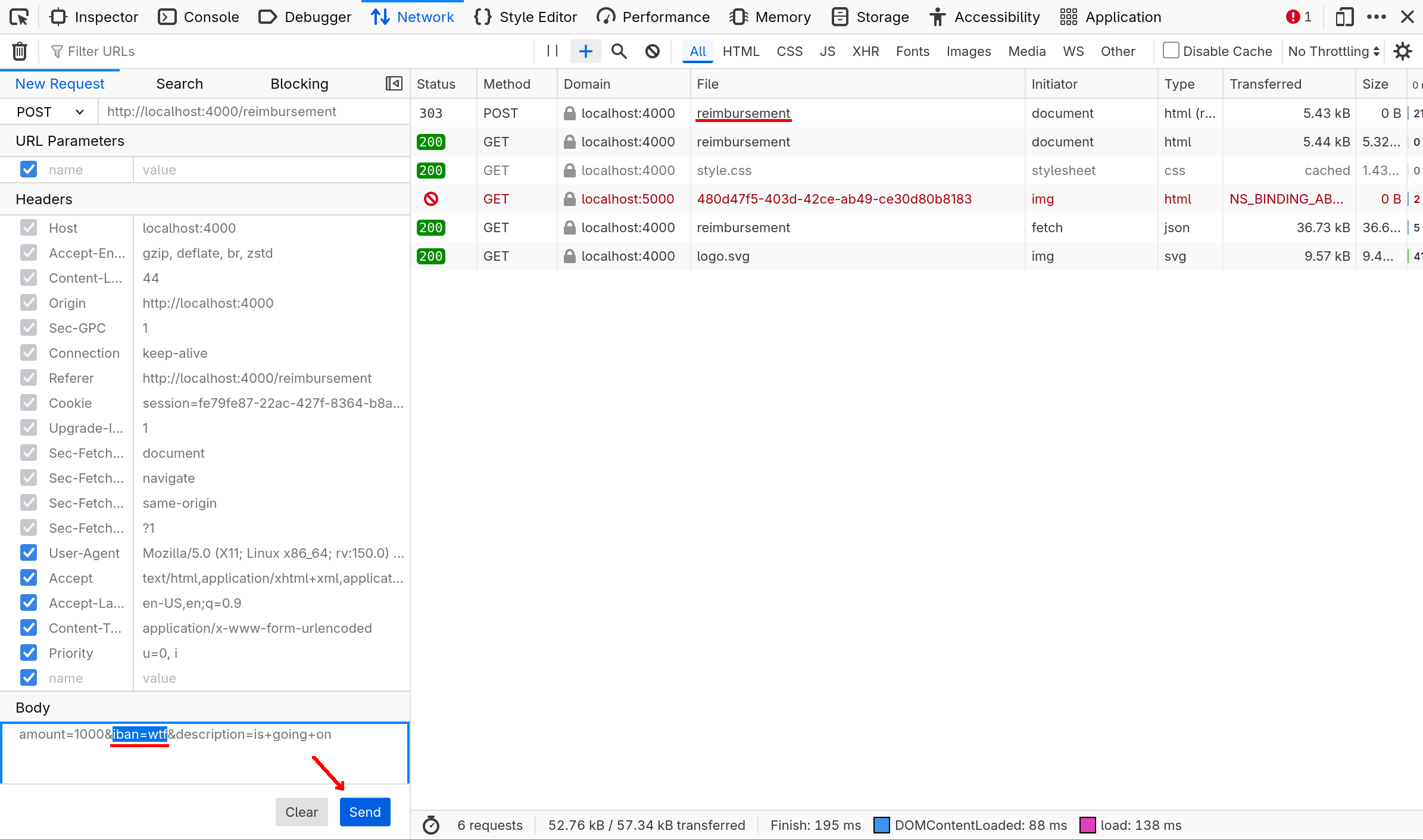Click the request URL field

(254, 112)
